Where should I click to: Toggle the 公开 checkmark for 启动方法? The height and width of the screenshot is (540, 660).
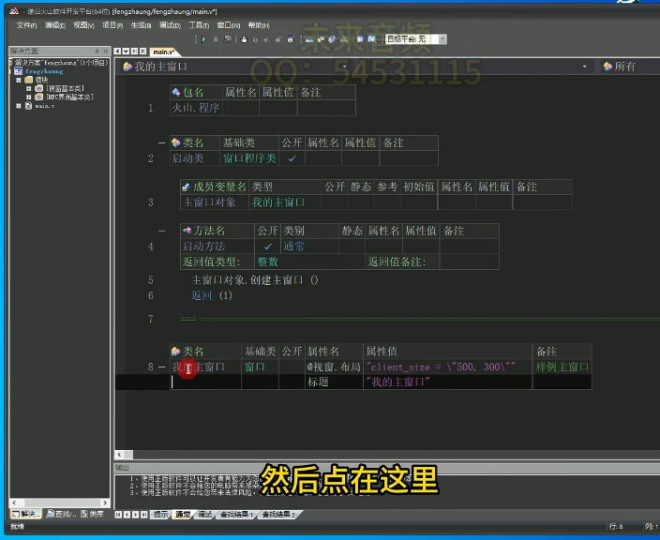coord(267,246)
